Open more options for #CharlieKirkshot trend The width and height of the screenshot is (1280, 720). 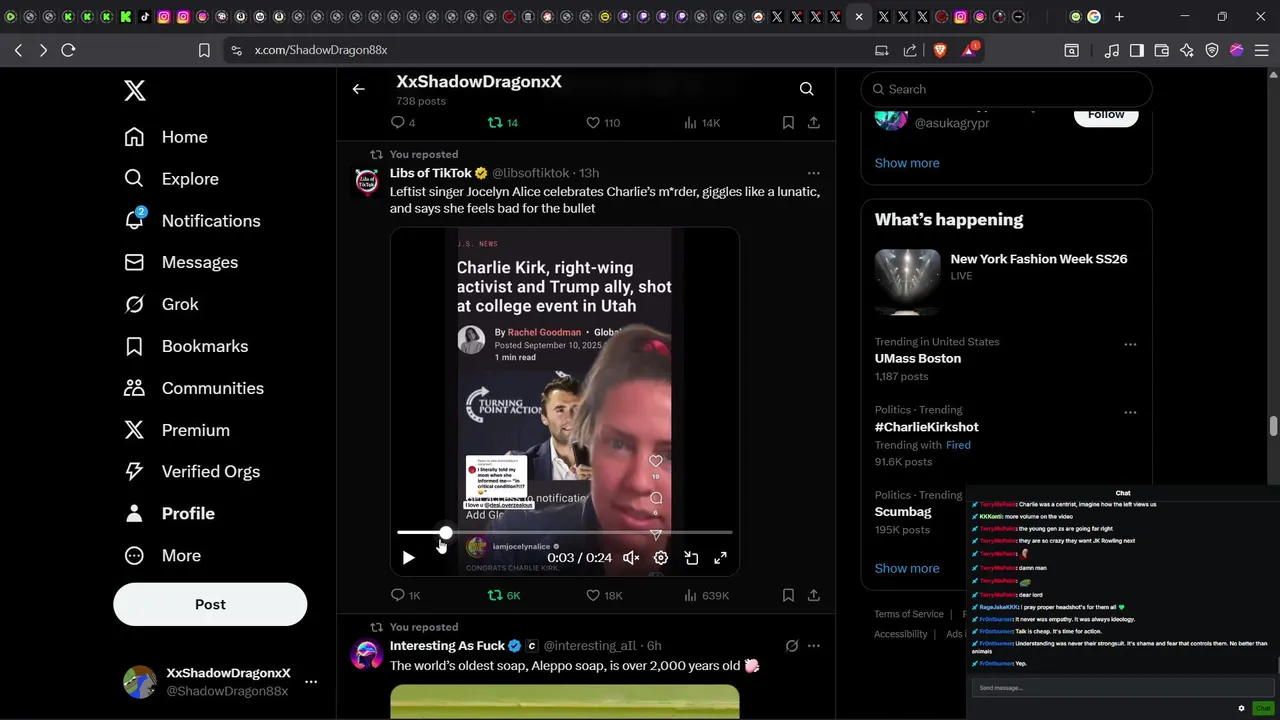1130,413
